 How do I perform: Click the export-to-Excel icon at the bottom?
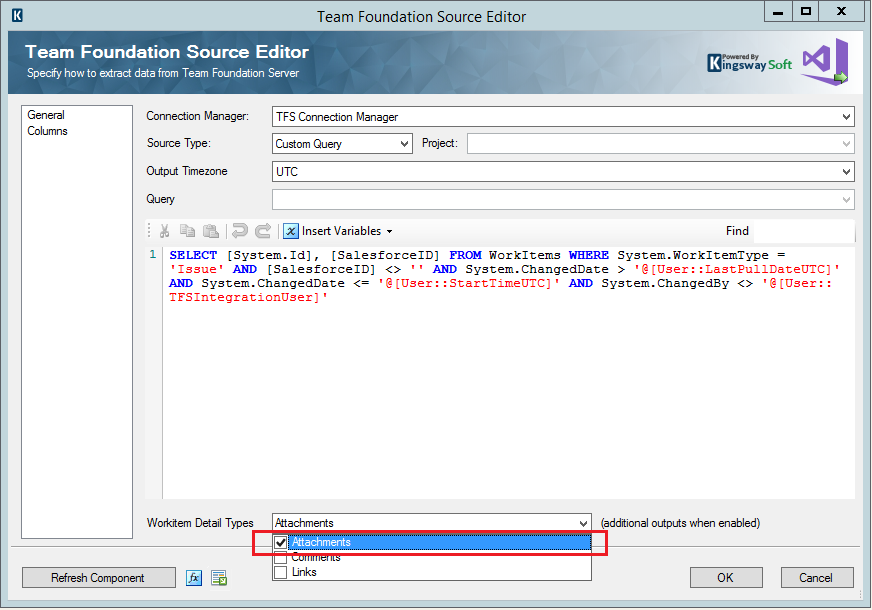218,577
